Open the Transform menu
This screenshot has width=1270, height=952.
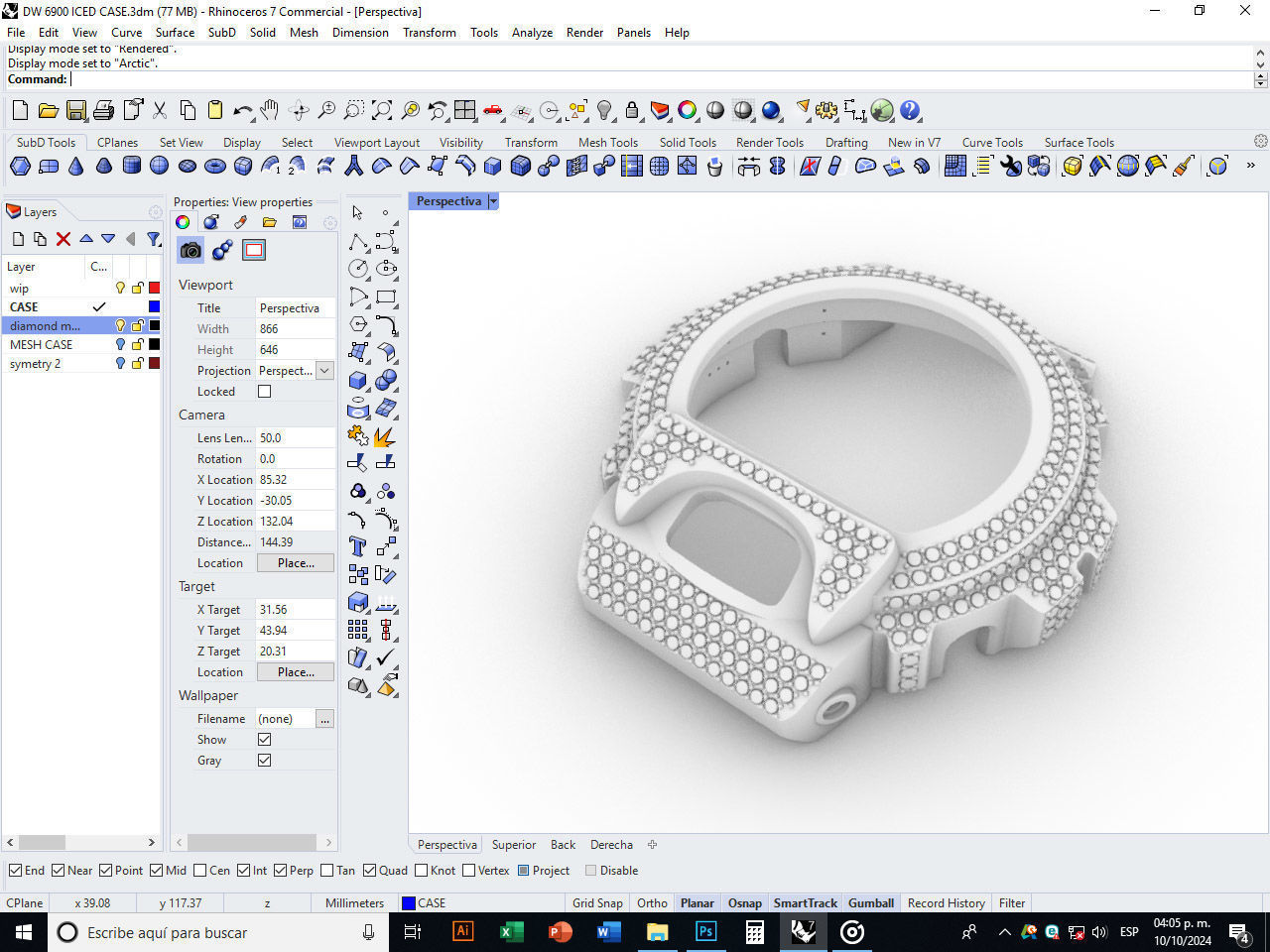[429, 33]
